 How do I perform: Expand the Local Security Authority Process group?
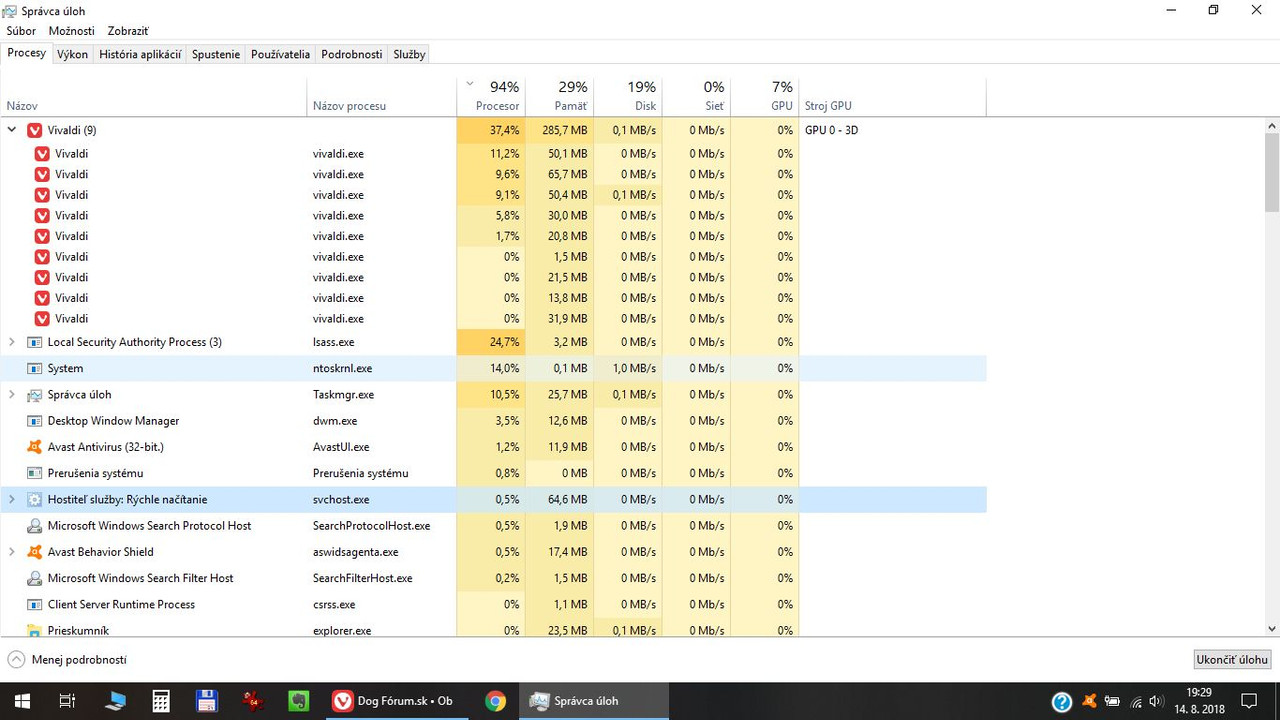(12, 342)
